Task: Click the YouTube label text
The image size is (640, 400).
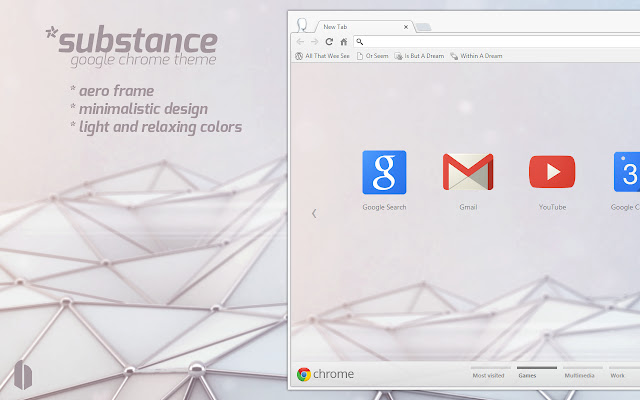Action: click(552, 207)
